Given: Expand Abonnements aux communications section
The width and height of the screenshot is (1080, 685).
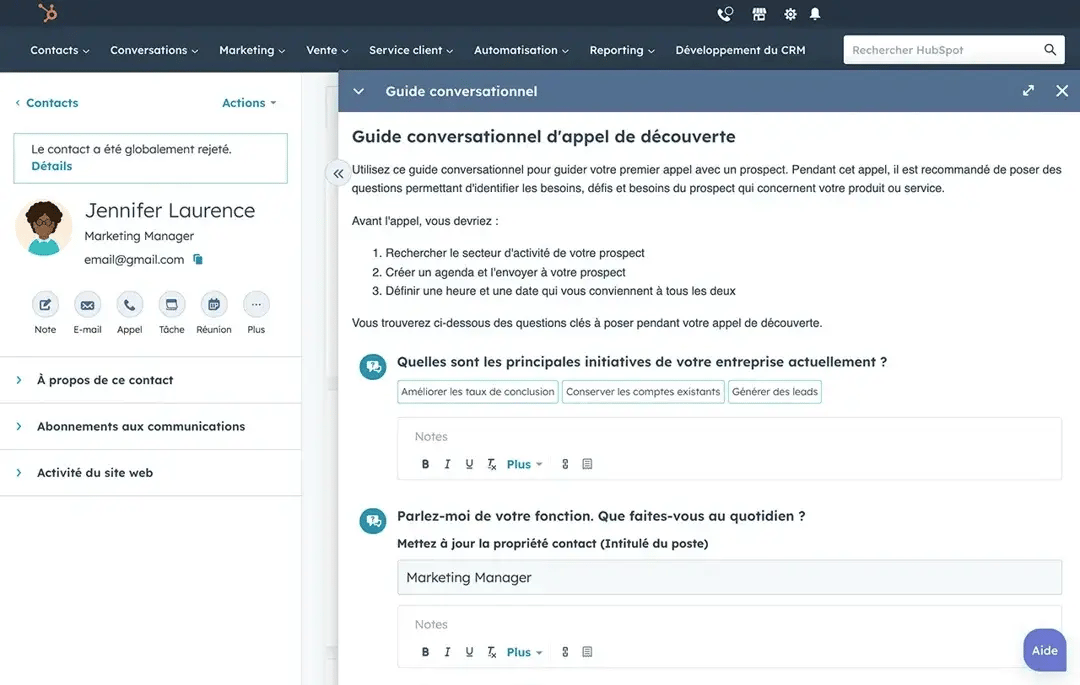Looking at the screenshot, I should click(140, 426).
